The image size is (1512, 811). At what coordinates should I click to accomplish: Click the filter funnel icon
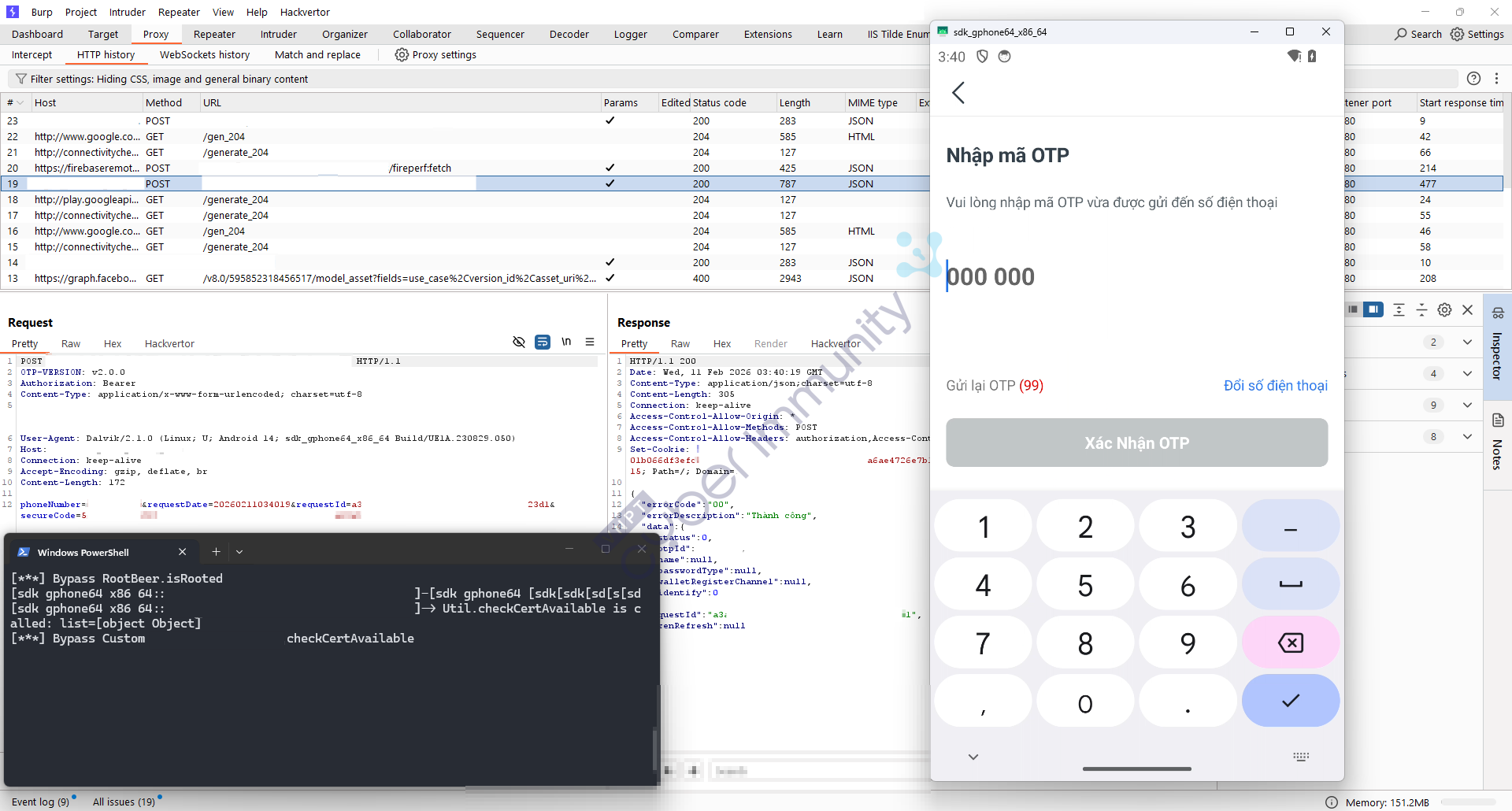(x=21, y=79)
